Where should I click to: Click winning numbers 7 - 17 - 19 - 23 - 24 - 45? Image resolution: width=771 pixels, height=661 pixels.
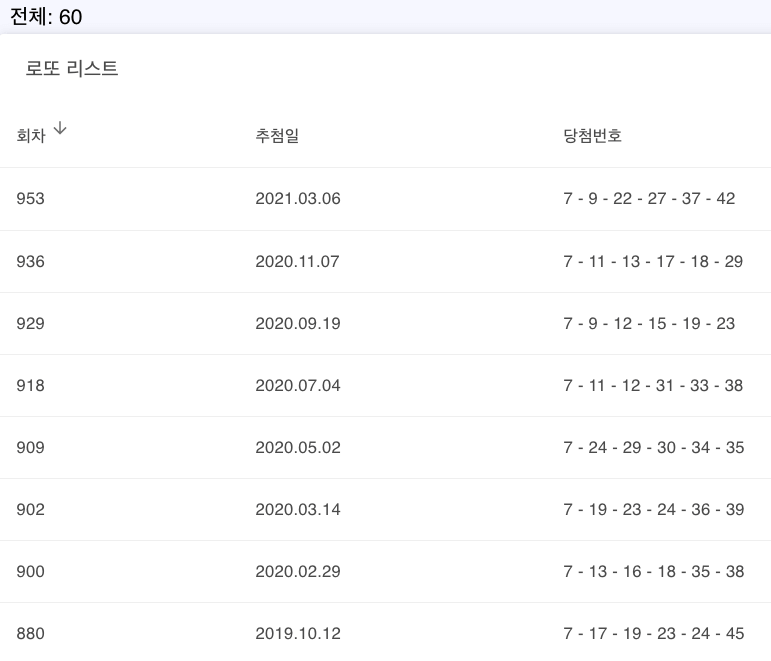(653, 633)
